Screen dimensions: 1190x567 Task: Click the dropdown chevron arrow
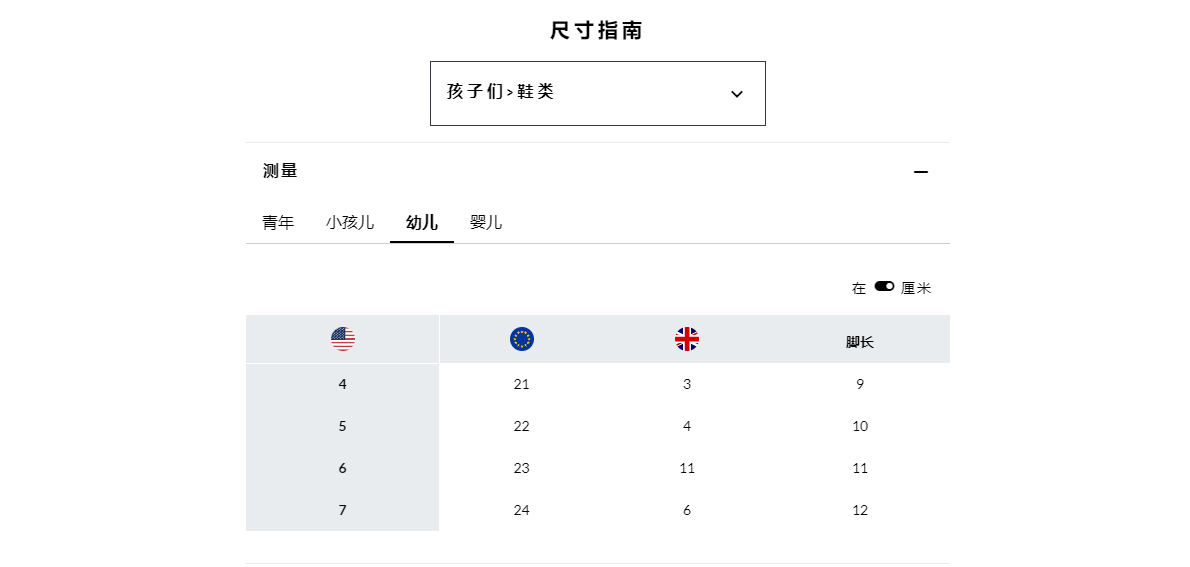[736, 94]
